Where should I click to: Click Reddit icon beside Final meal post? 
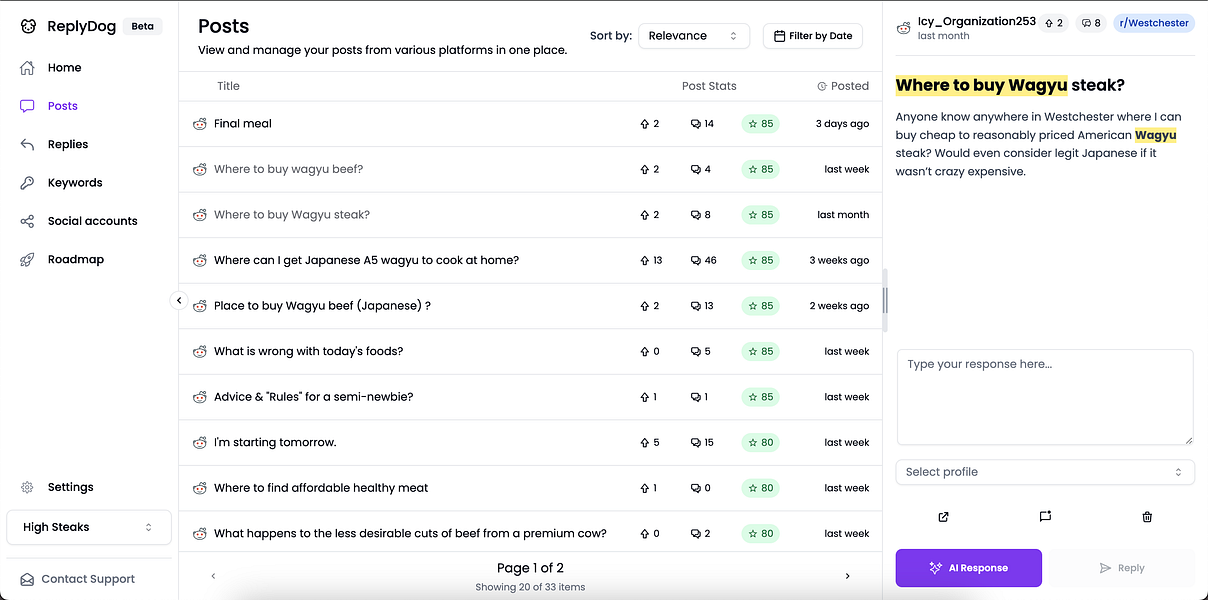[199, 124]
